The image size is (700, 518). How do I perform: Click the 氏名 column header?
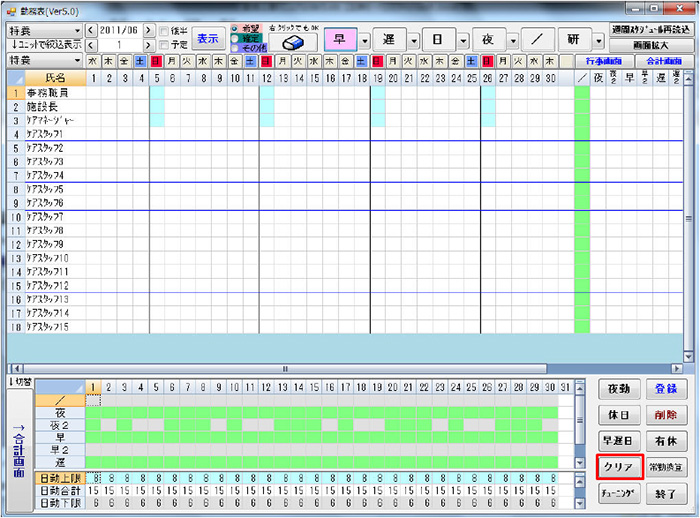click(x=55, y=78)
